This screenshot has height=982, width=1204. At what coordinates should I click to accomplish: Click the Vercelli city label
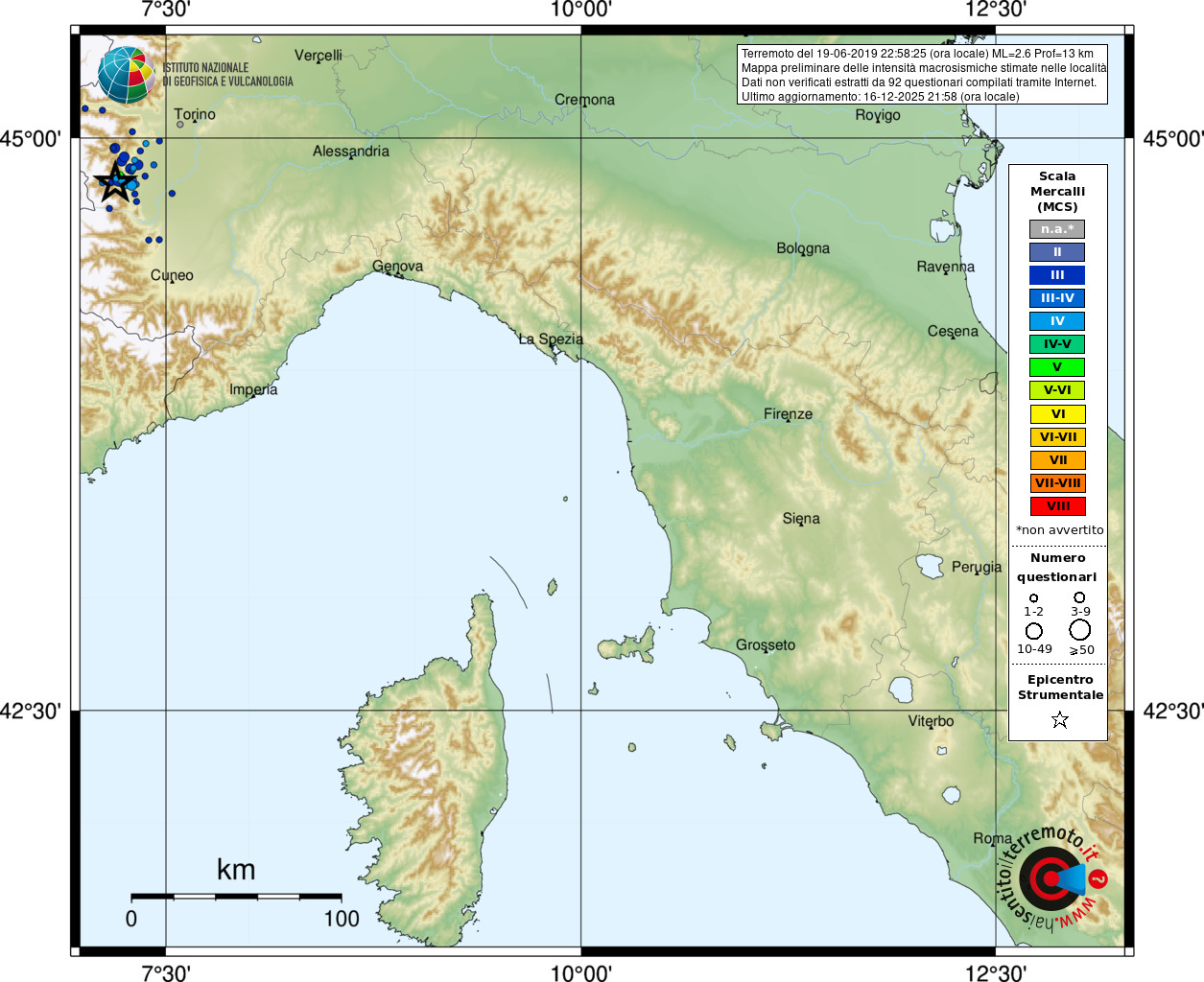point(319,56)
